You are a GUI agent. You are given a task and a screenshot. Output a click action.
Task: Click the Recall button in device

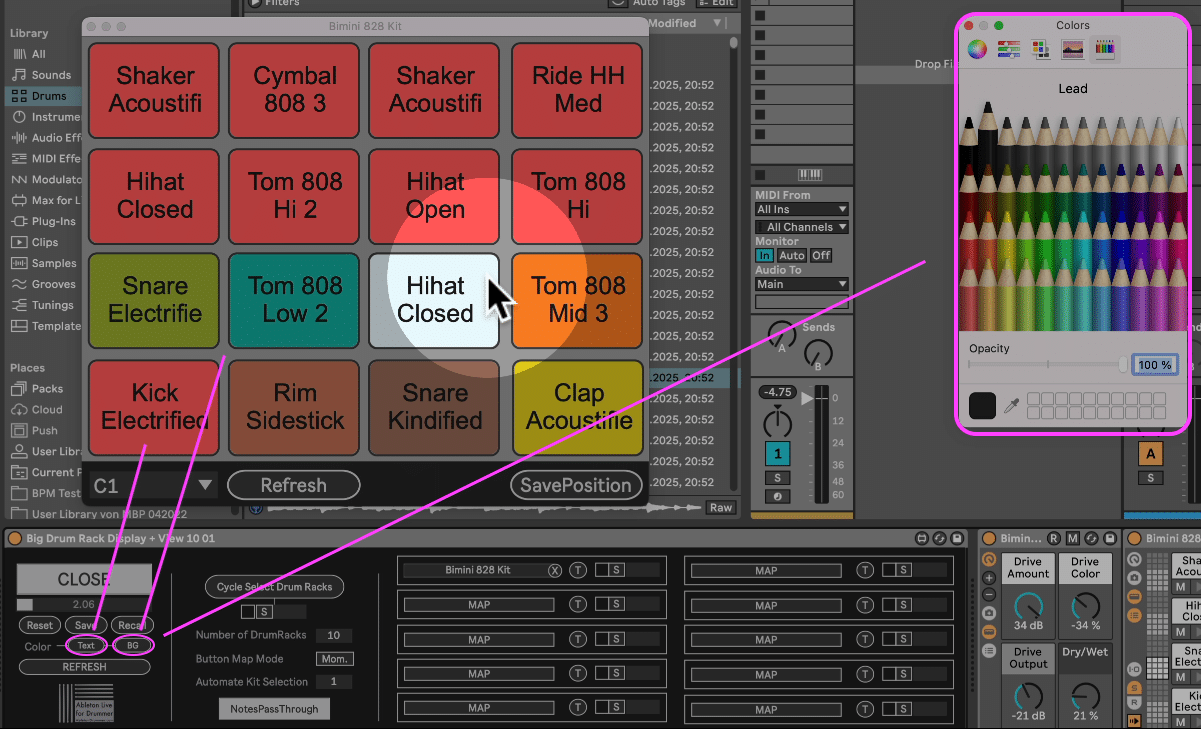click(x=132, y=625)
